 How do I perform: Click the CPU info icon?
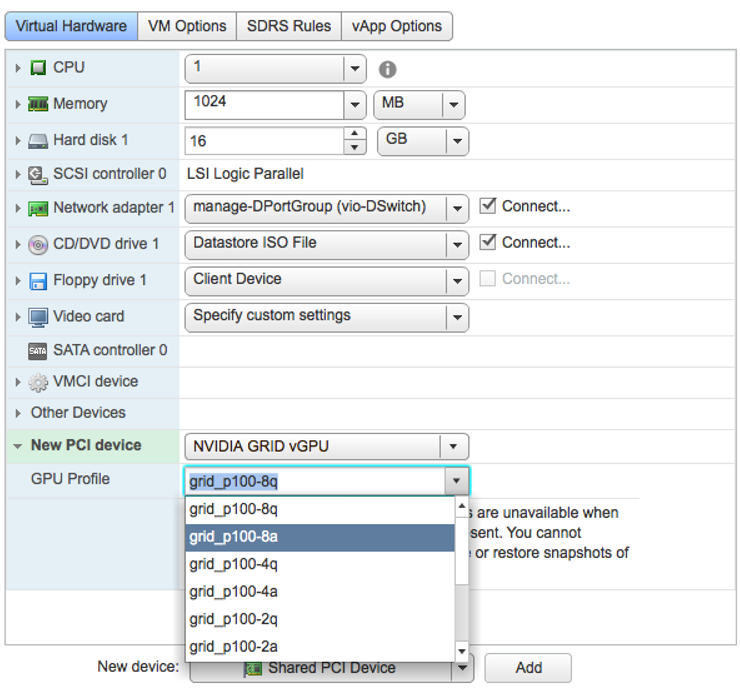coord(387,69)
